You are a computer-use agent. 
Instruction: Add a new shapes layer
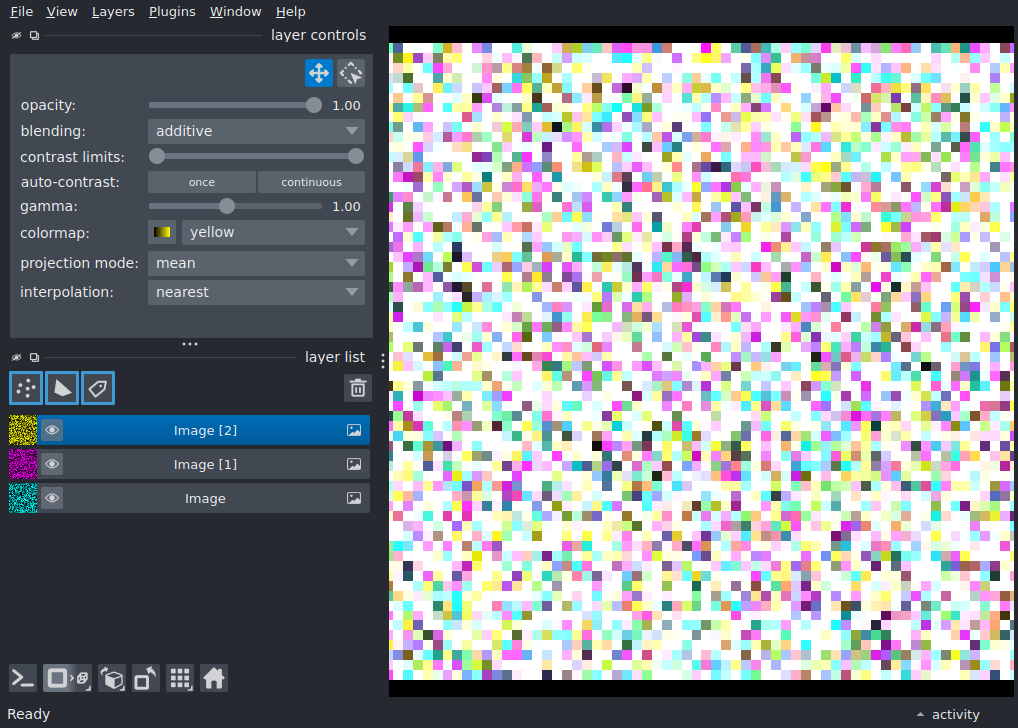click(62, 388)
